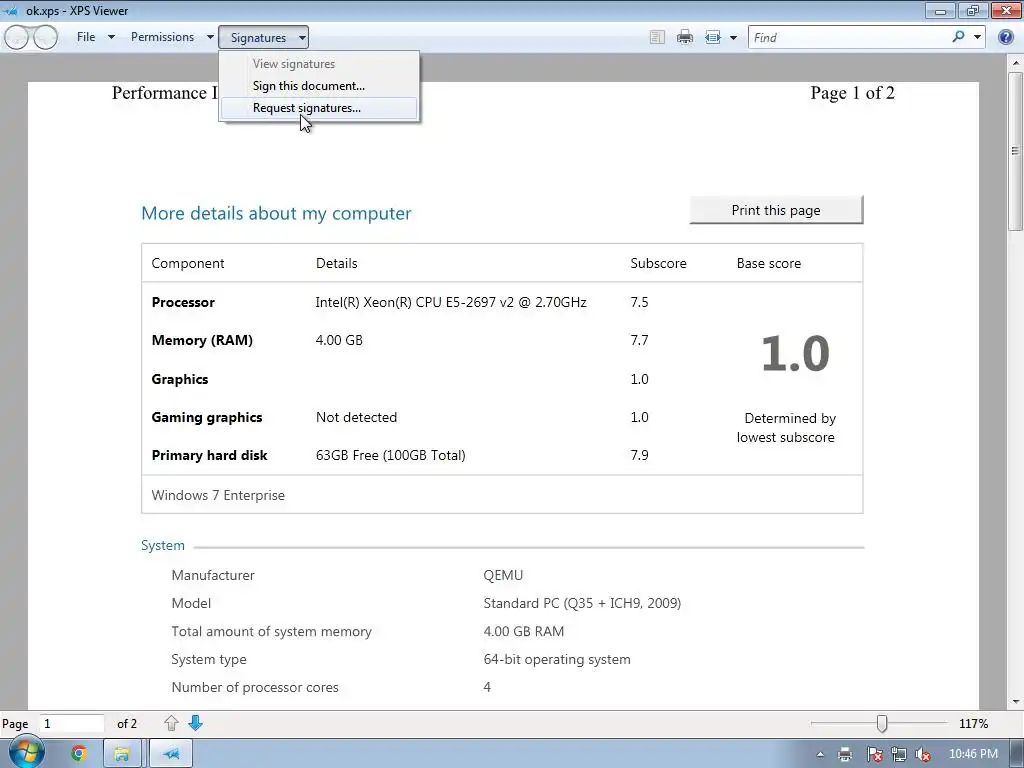Image resolution: width=1024 pixels, height=768 pixels.
Task: Click the Print this page button
Action: tap(776, 210)
